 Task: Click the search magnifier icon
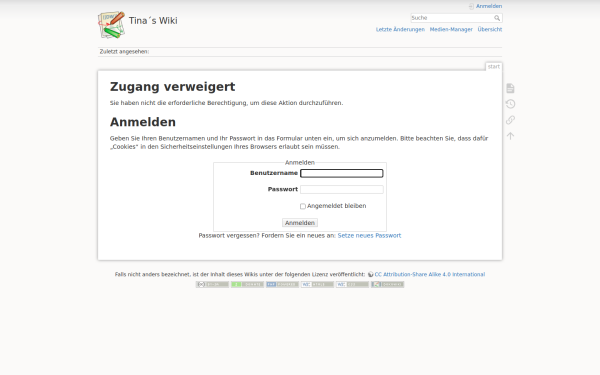pos(497,18)
